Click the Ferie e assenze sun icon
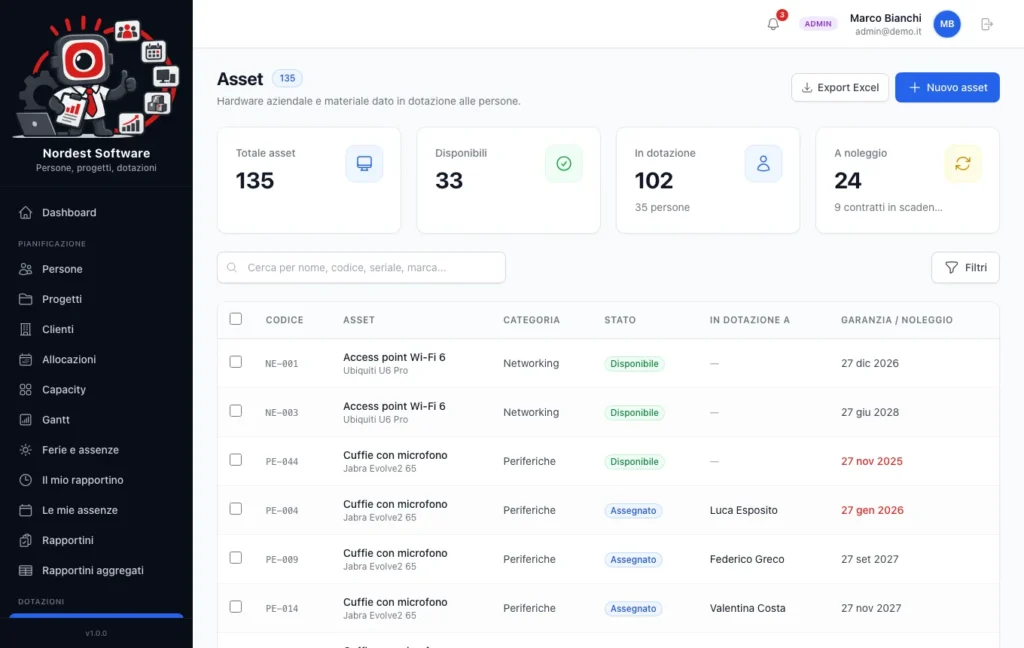The width and height of the screenshot is (1024, 648). pyautogui.click(x=25, y=449)
